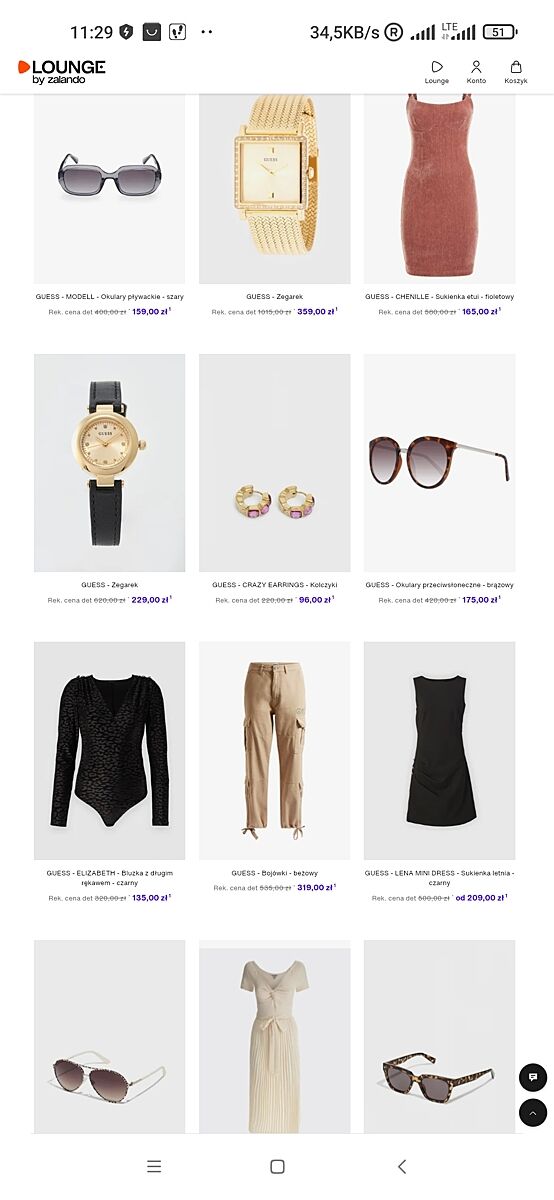The width and height of the screenshot is (554, 1200).
Task: Tap the Android home square button
Action: click(277, 1166)
